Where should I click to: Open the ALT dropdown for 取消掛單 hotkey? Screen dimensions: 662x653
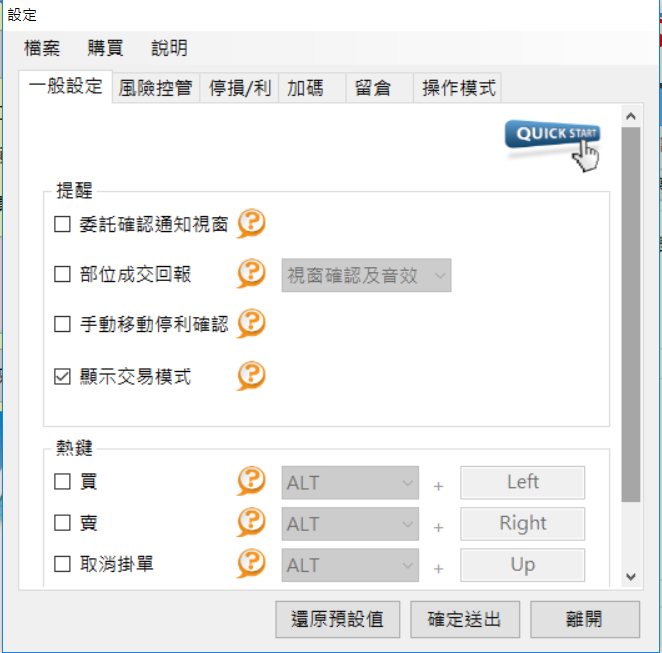pyautogui.click(x=350, y=565)
